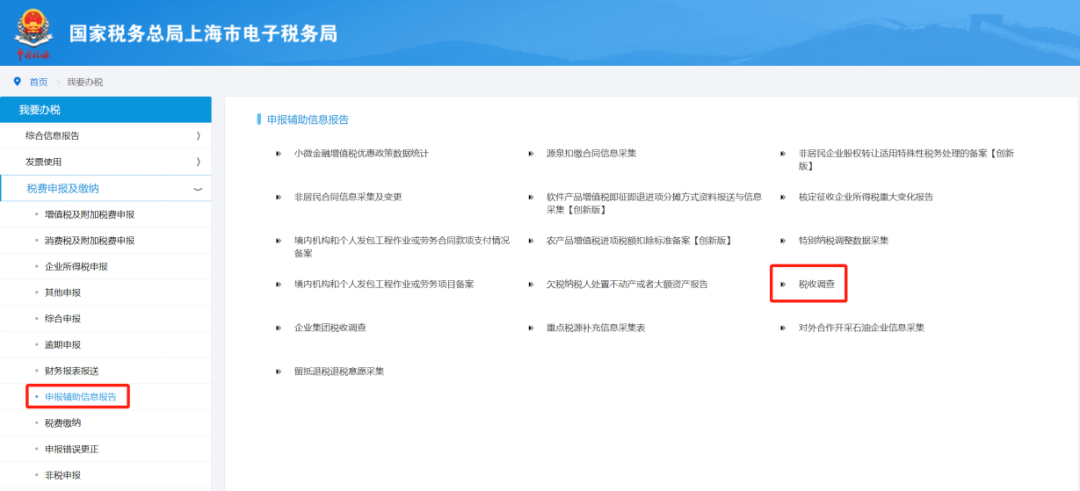Open 企业集团税收调查
This screenshot has width=1080, height=491.
coord(330,328)
